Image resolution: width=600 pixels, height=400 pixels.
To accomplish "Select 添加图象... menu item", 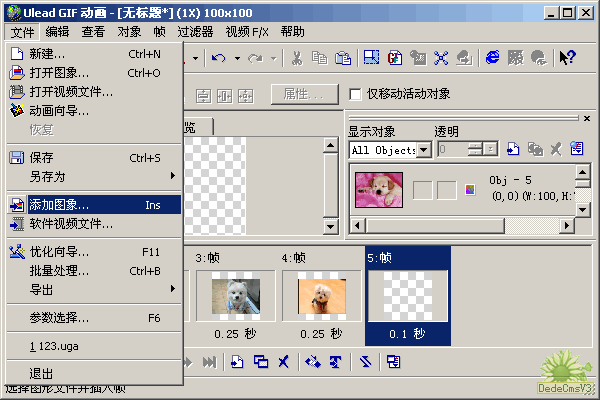I will 94,205.
